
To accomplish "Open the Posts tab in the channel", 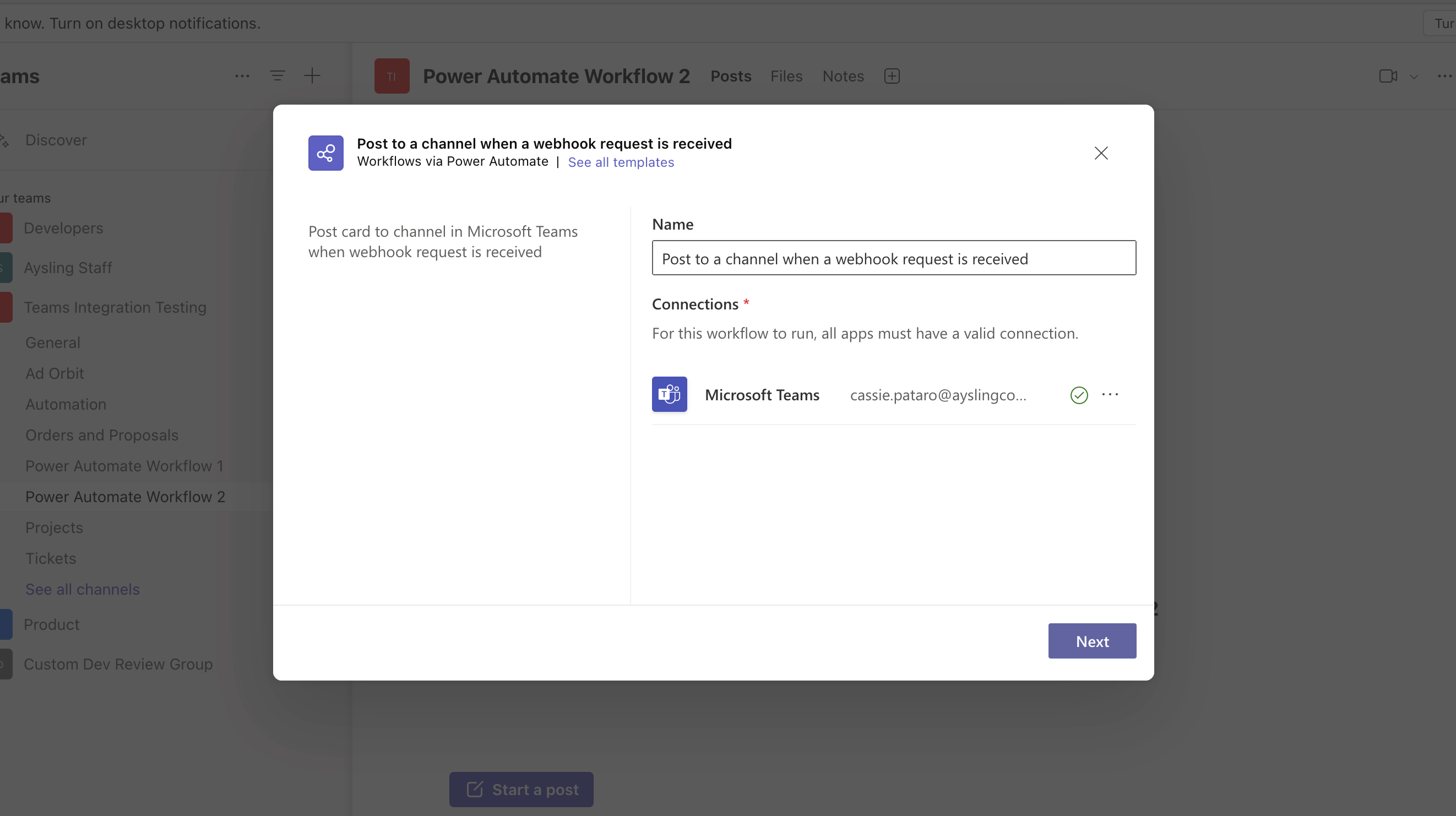I will pyautogui.click(x=731, y=76).
